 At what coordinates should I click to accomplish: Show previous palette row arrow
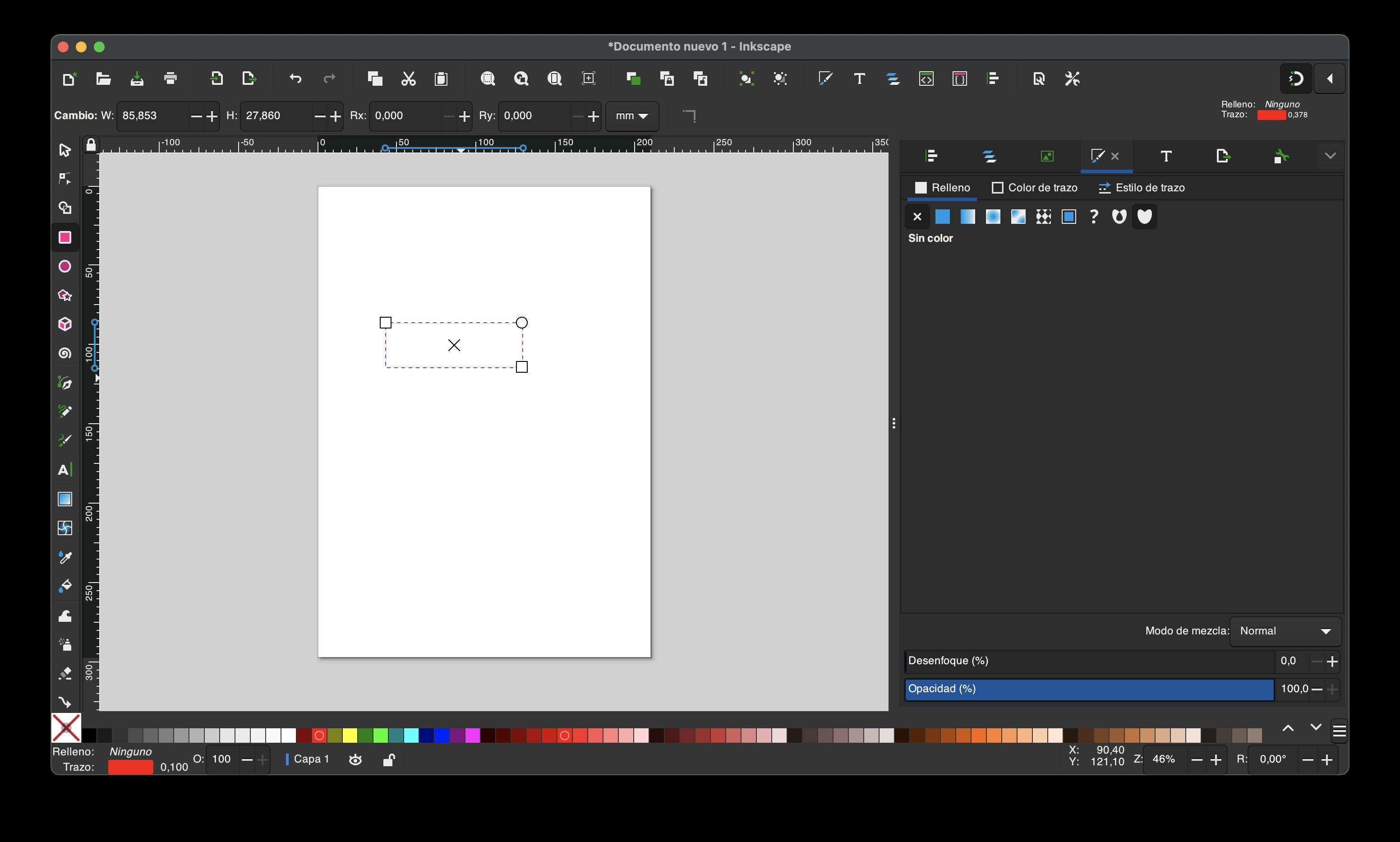1288,728
